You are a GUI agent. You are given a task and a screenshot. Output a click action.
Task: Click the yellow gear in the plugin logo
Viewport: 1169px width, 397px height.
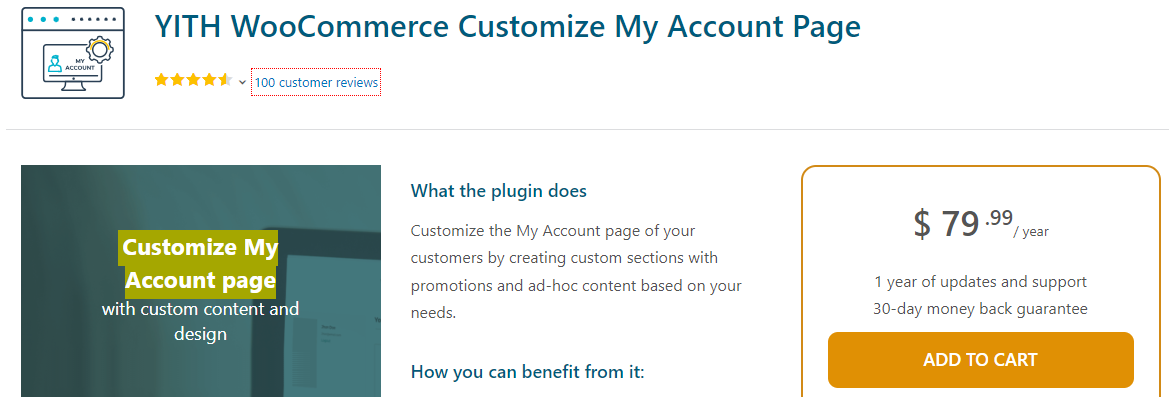[x=98, y=50]
